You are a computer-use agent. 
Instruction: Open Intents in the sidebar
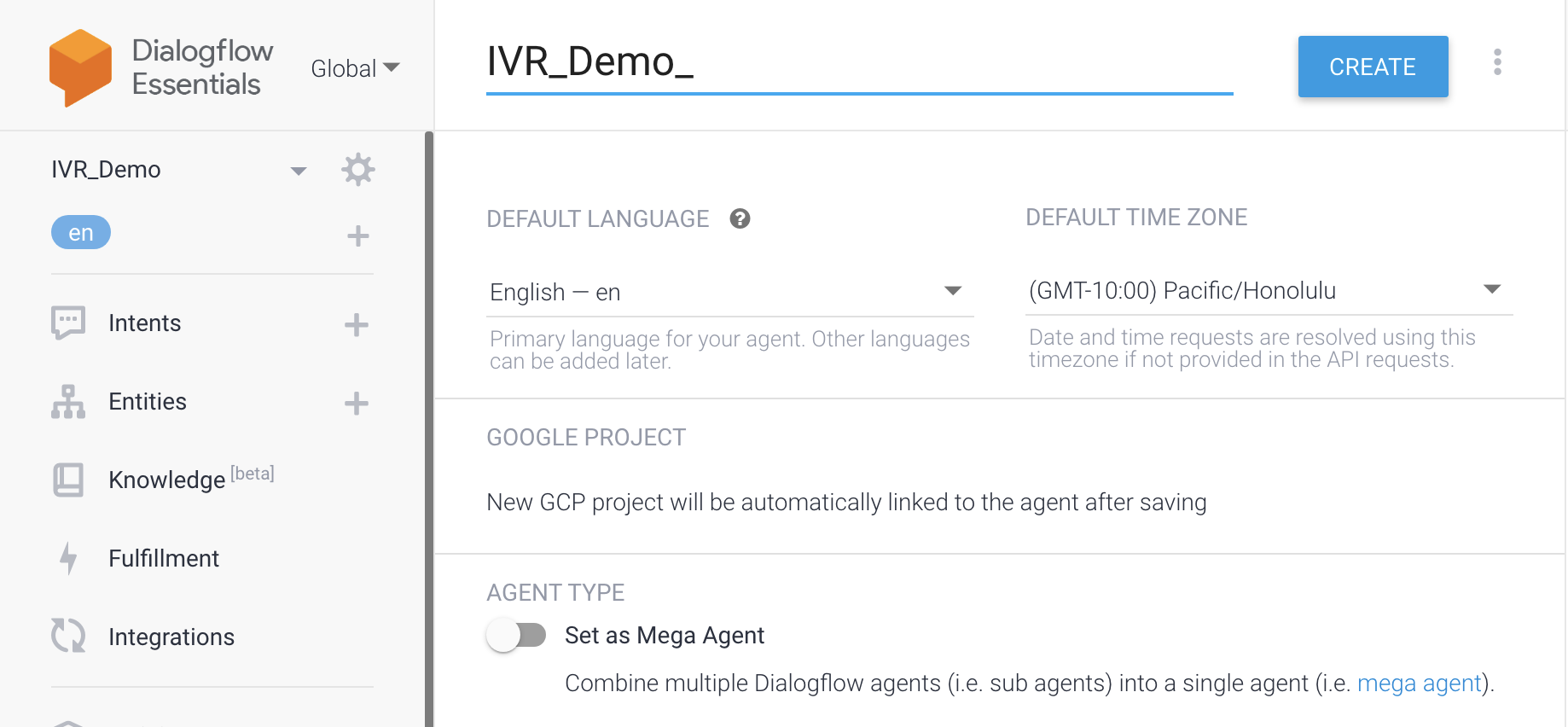coord(145,323)
